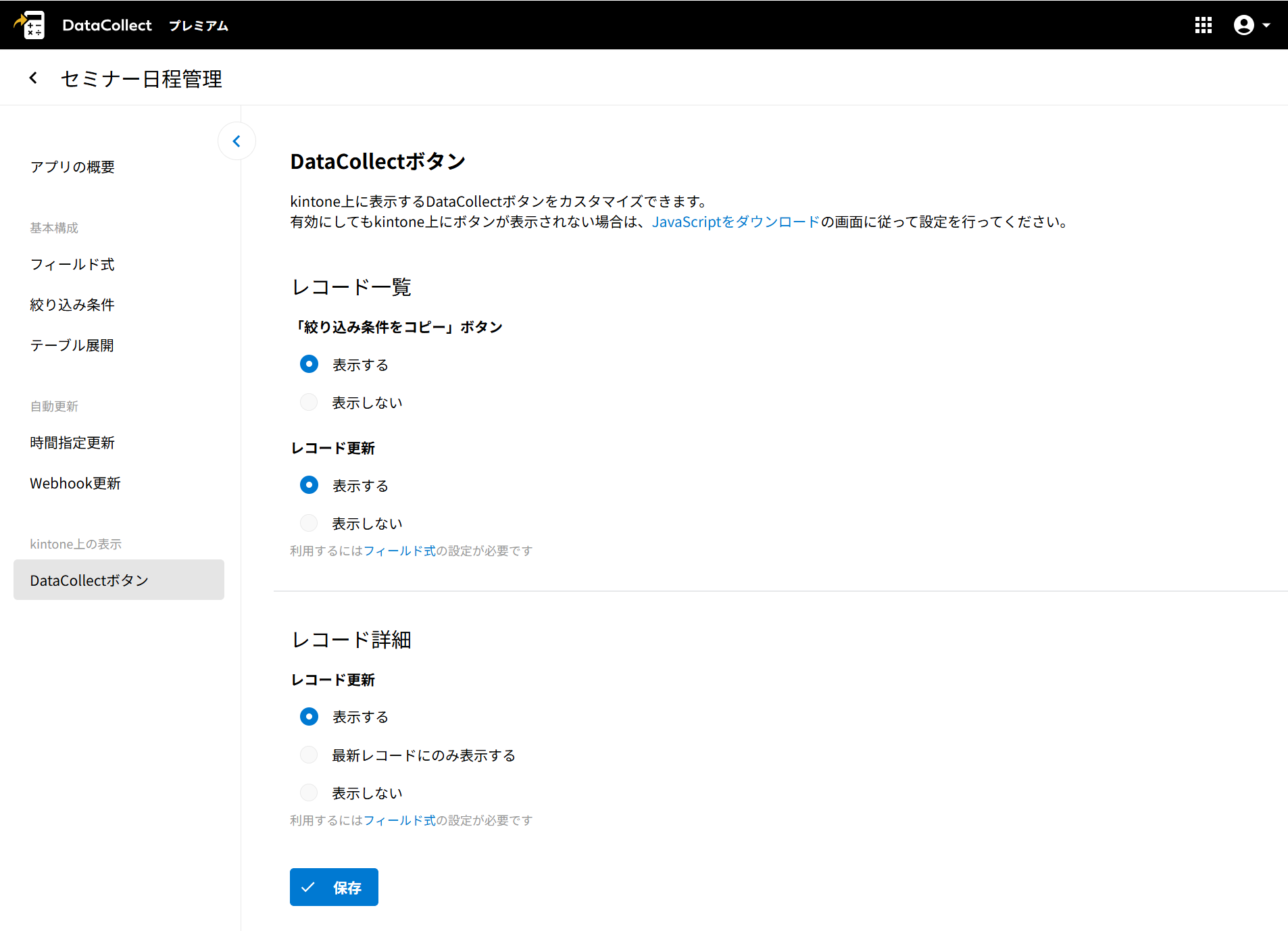Click the 基本構成 sidebar group label
1288x931 pixels.
coord(54,228)
